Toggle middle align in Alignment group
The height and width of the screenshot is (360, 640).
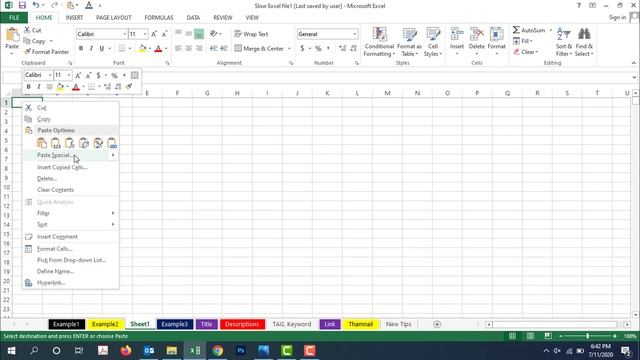[189, 34]
